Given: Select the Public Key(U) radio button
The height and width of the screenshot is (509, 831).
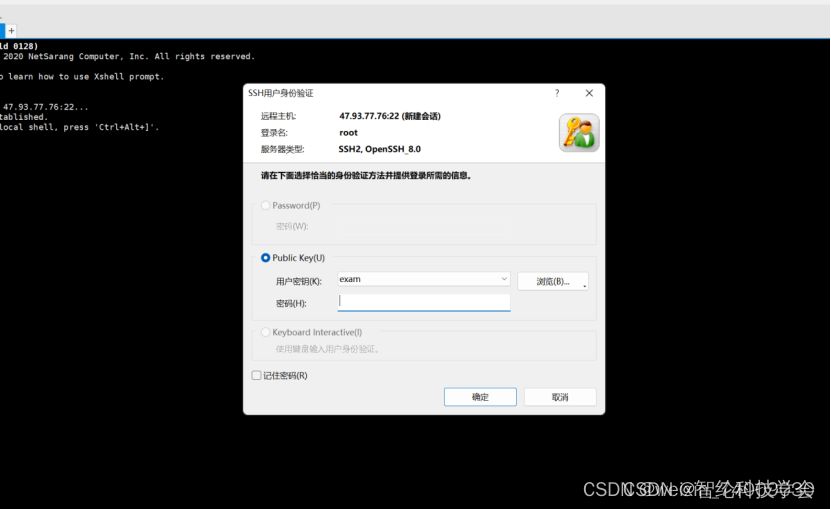Looking at the screenshot, I should point(266,258).
